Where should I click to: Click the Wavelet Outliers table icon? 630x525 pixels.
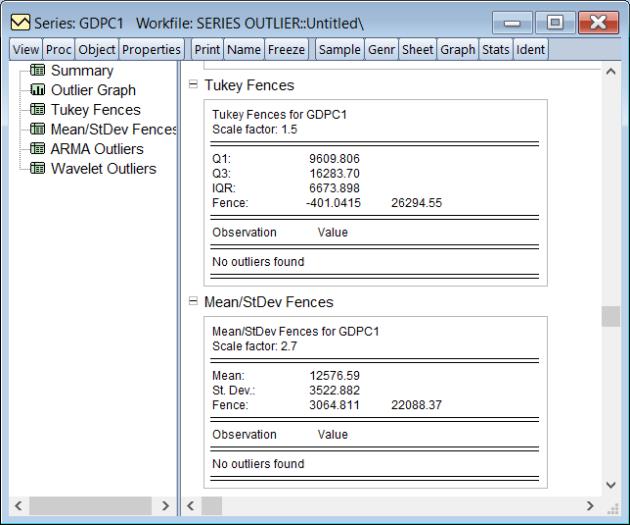39,168
